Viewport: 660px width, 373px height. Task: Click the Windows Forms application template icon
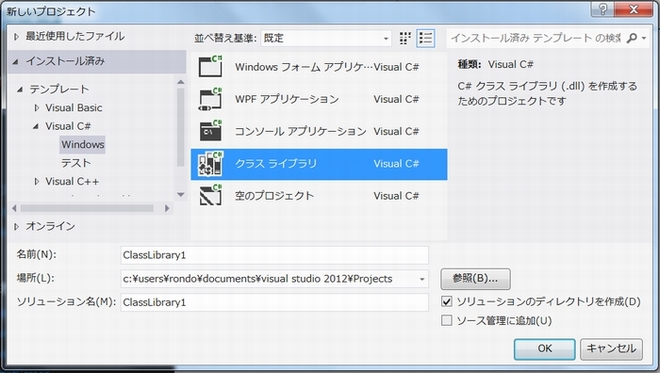[x=210, y=66]
